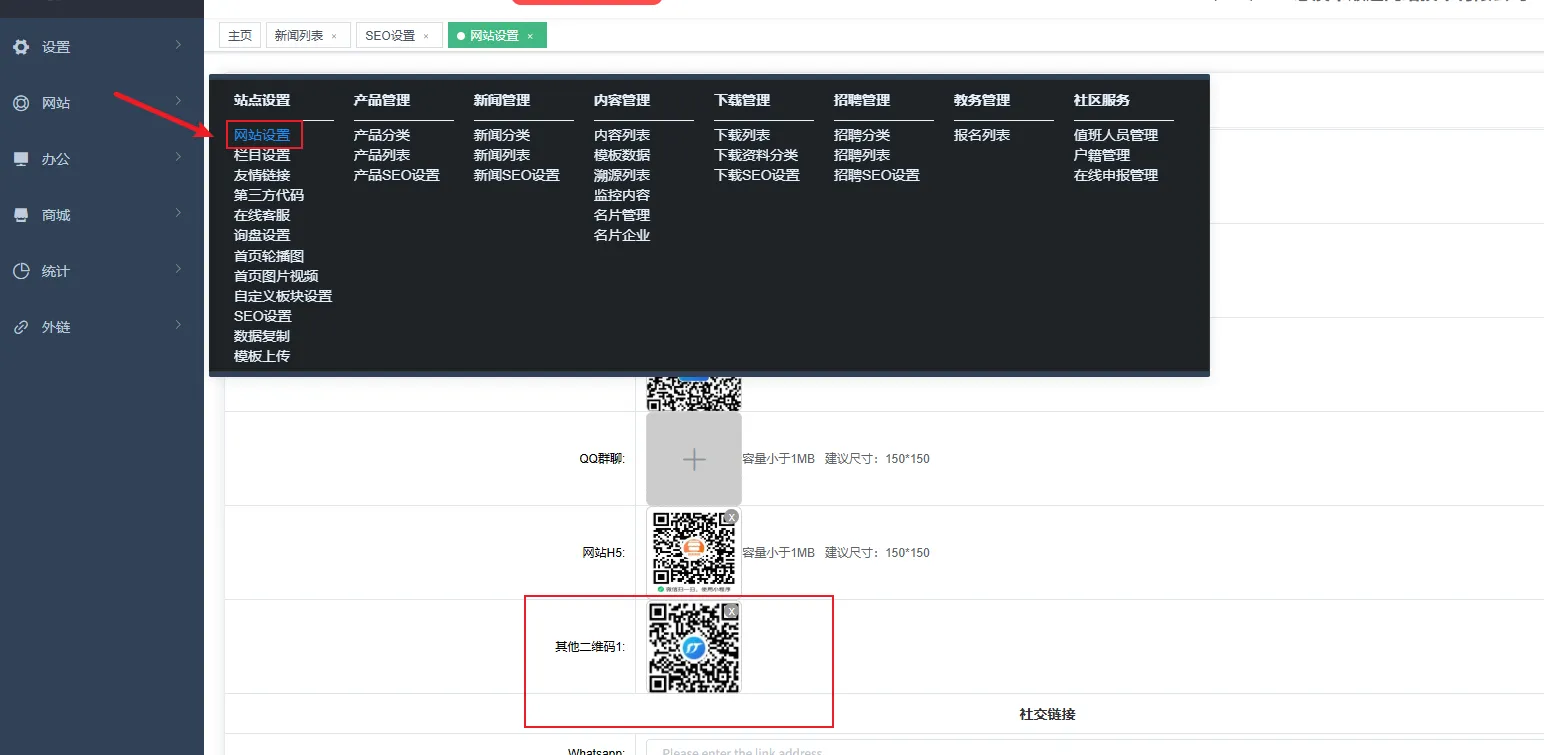1544x755 pixels.
Task: Click the 网站 lifebuoy sidebar icon
Action: [x=20, y=103]
